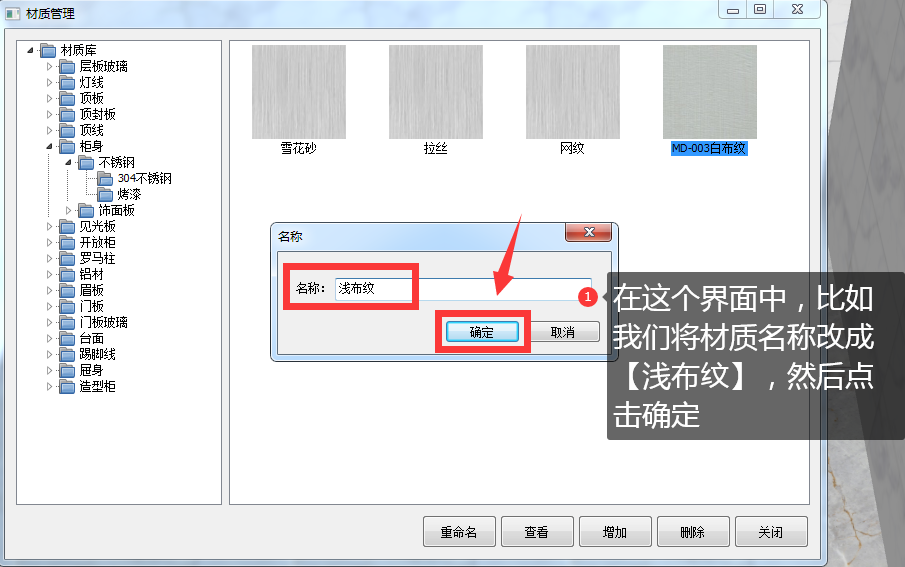This screenshot has width=905, height=567.
Task: Click the MD-003白布纹 highlighted label
Action: coord(709,148)
